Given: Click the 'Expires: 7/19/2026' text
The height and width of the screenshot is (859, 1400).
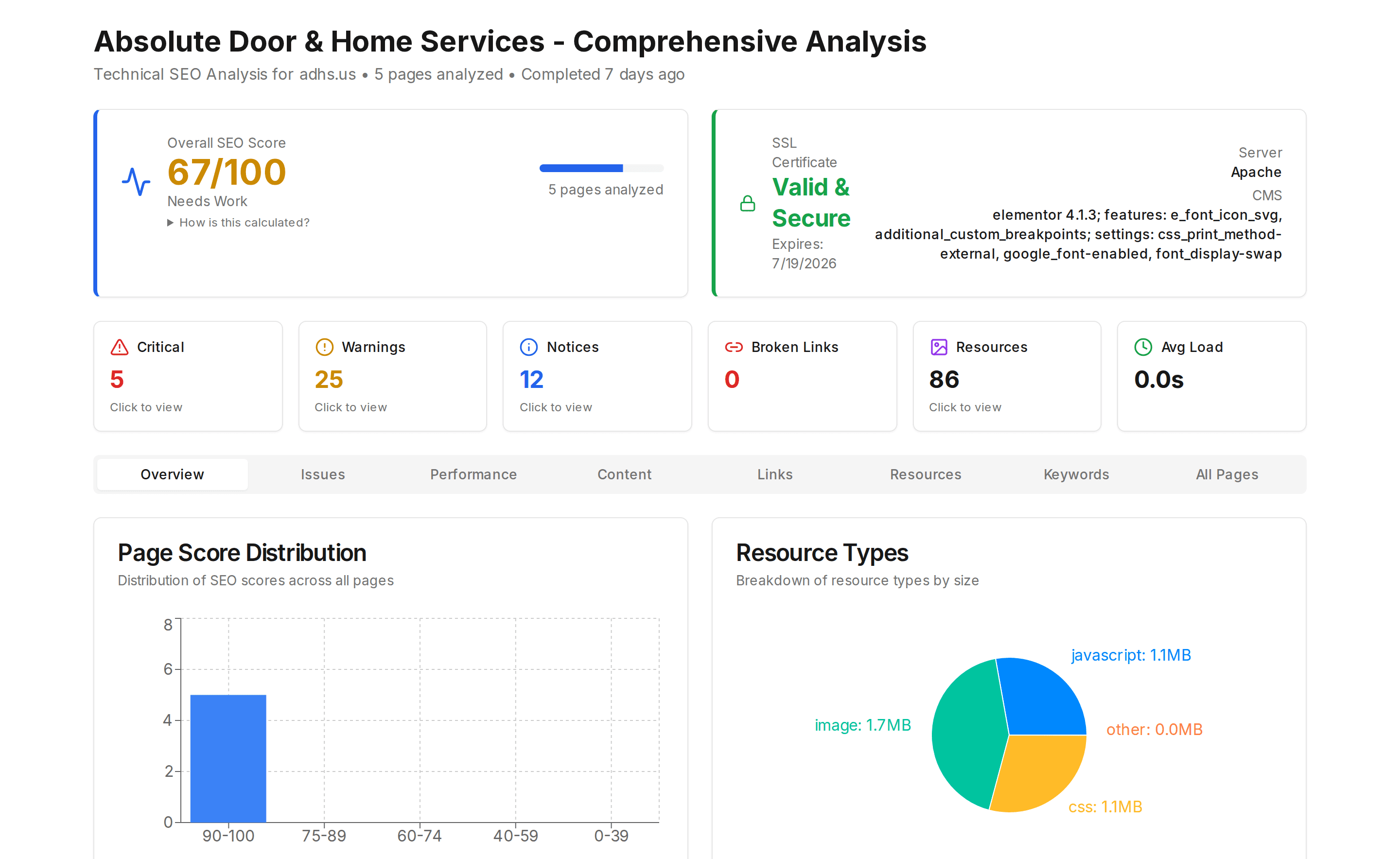Looking at the screenshot, I should coord(804,254).
